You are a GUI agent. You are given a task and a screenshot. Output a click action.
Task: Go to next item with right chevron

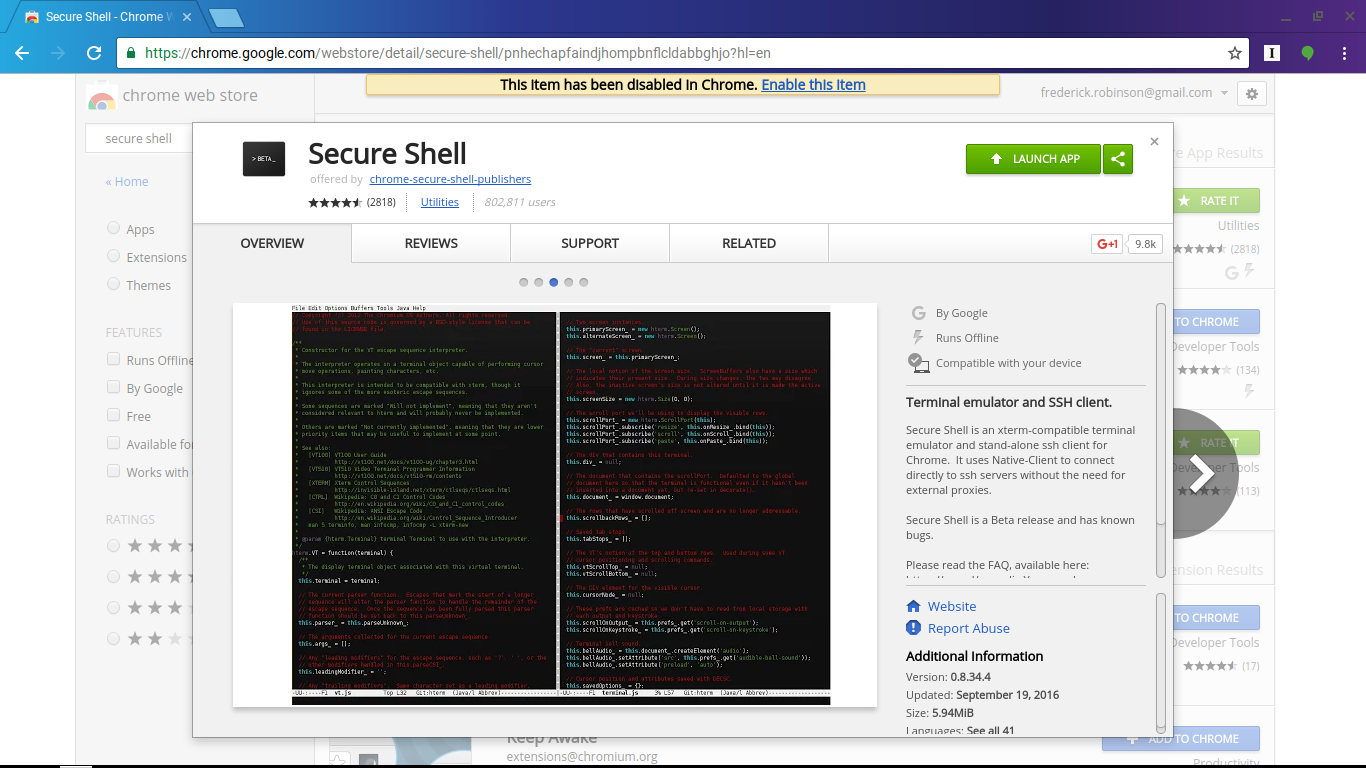point(1201,475)
